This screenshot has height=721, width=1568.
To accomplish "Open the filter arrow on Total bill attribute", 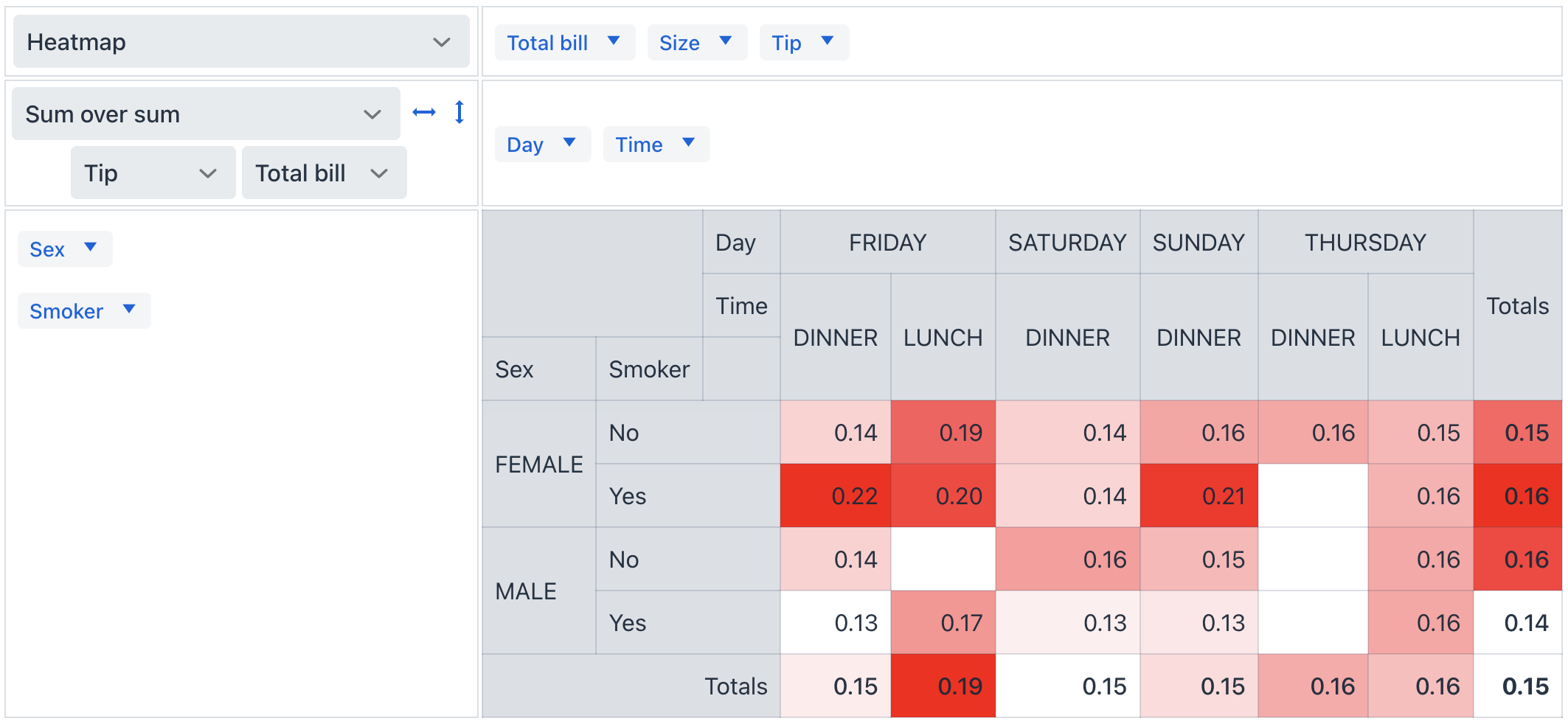I will 614,42.
